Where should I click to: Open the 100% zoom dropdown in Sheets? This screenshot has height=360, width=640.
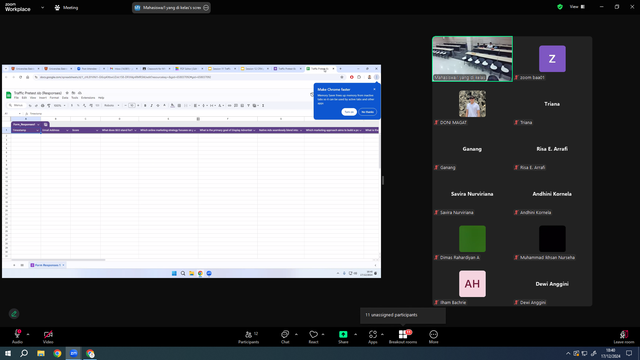[x=60, y=106]
